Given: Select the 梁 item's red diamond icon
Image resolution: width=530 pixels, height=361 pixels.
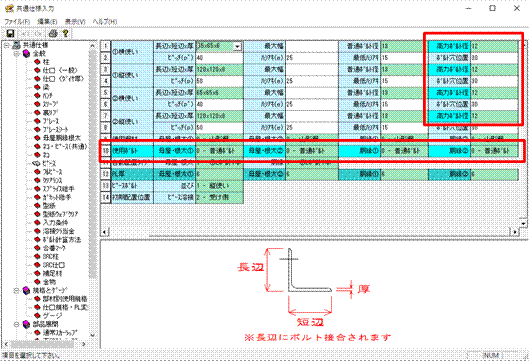Looking at the screenshot, I should [37, 87].
